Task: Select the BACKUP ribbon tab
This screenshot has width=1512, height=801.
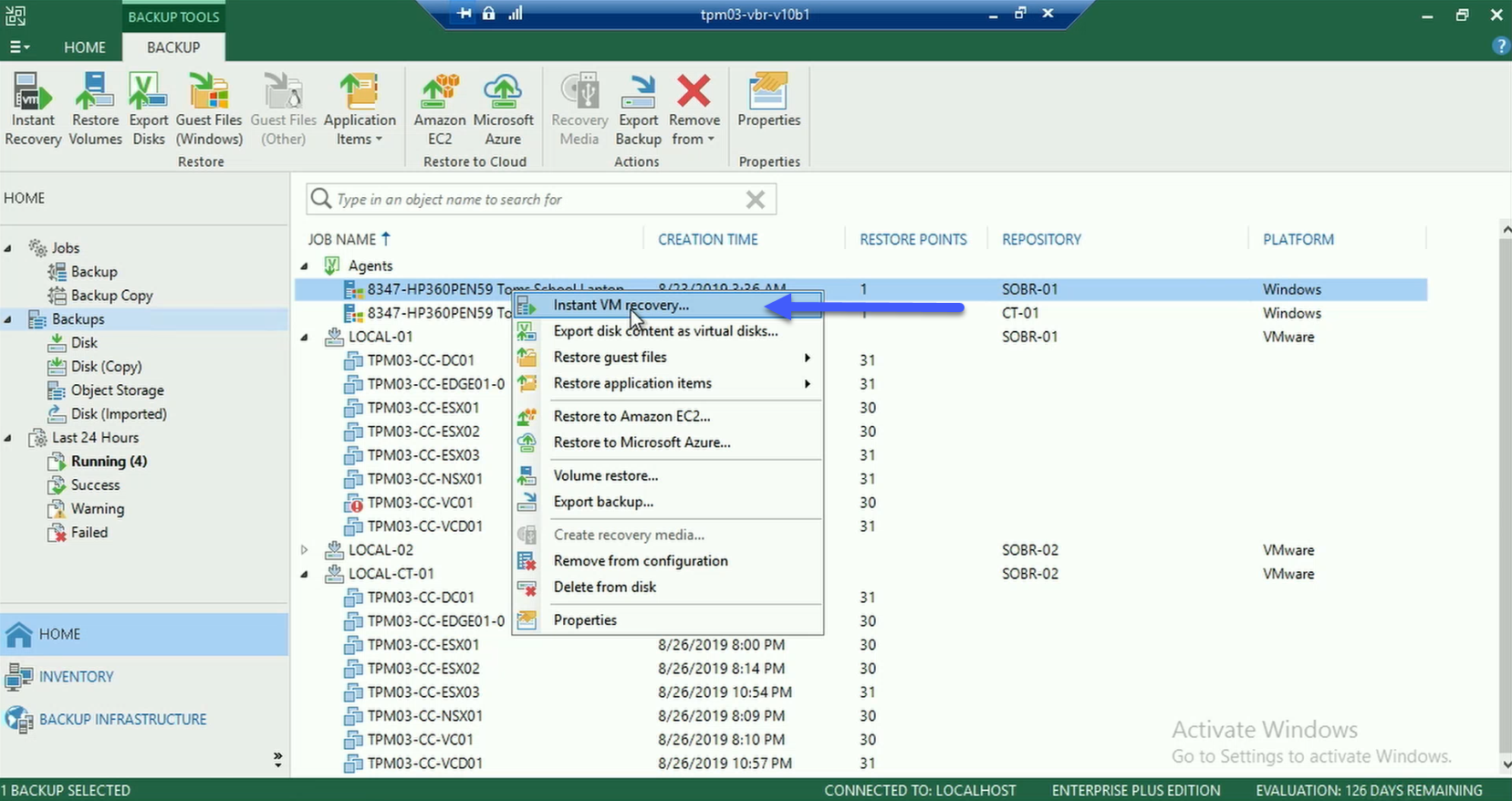Action: click(x=173, y=47)
